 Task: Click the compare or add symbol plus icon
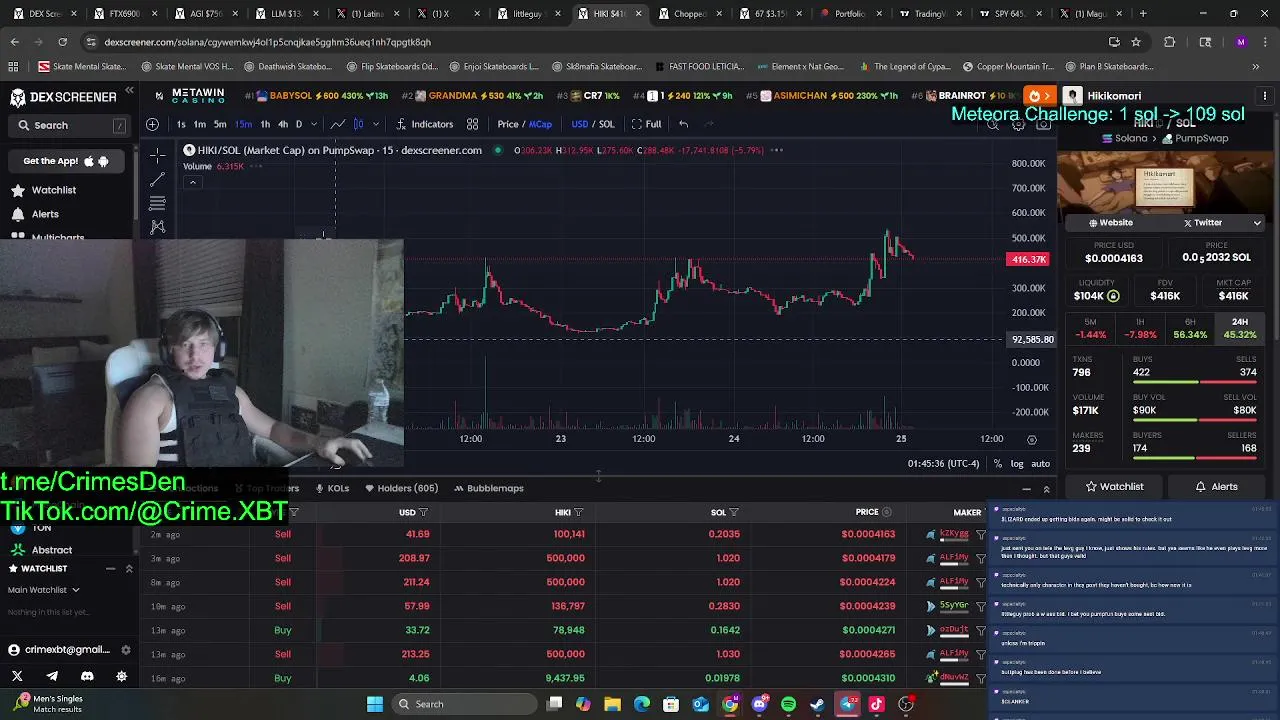[152, 124]
